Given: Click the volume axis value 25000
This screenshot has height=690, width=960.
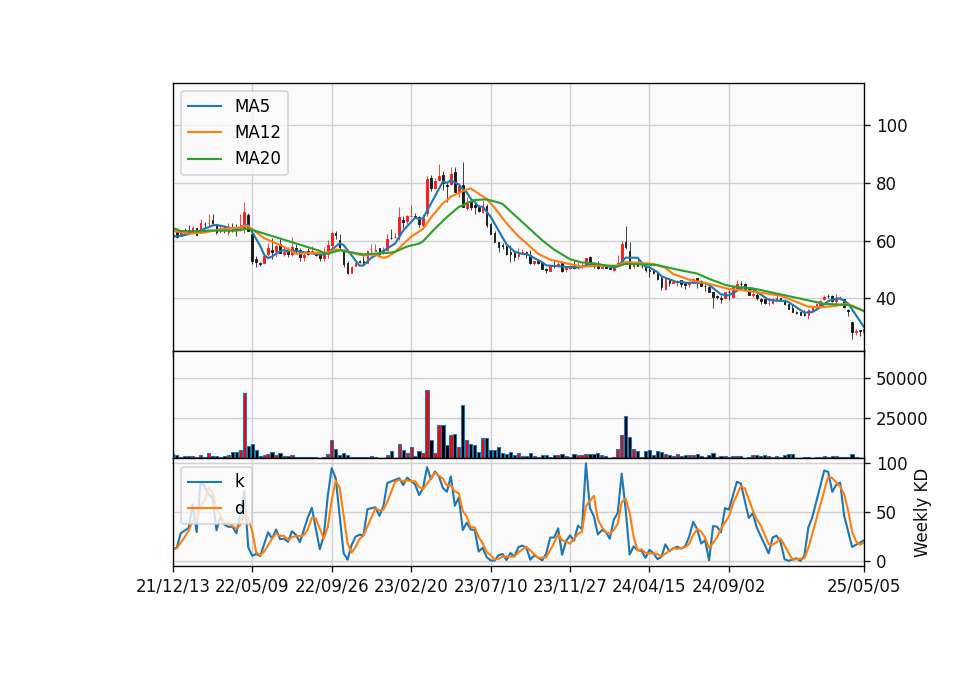Looking at the screenshot, I should [902, 419].
